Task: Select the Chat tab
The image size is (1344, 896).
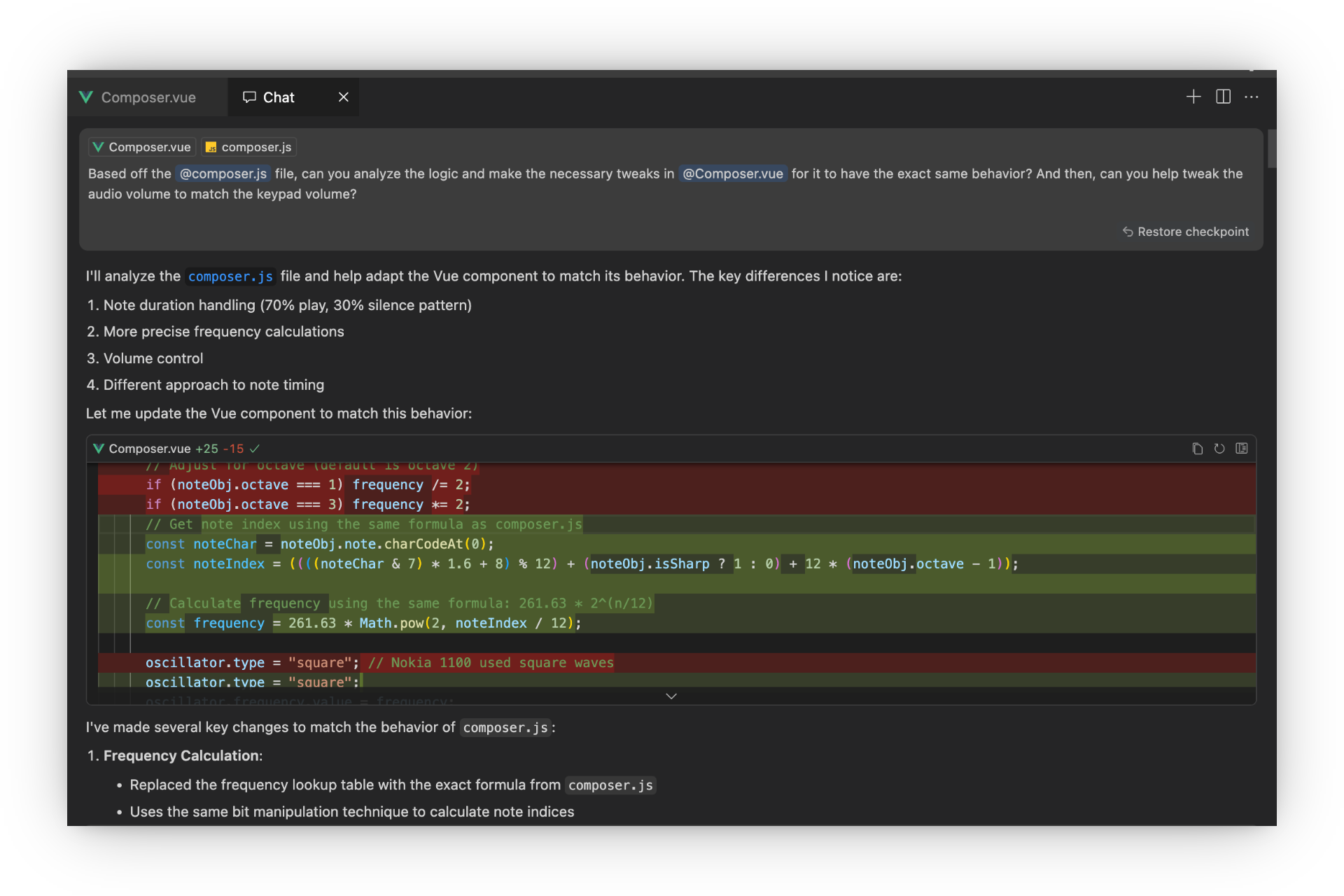Action: click(x=279, y=97)
